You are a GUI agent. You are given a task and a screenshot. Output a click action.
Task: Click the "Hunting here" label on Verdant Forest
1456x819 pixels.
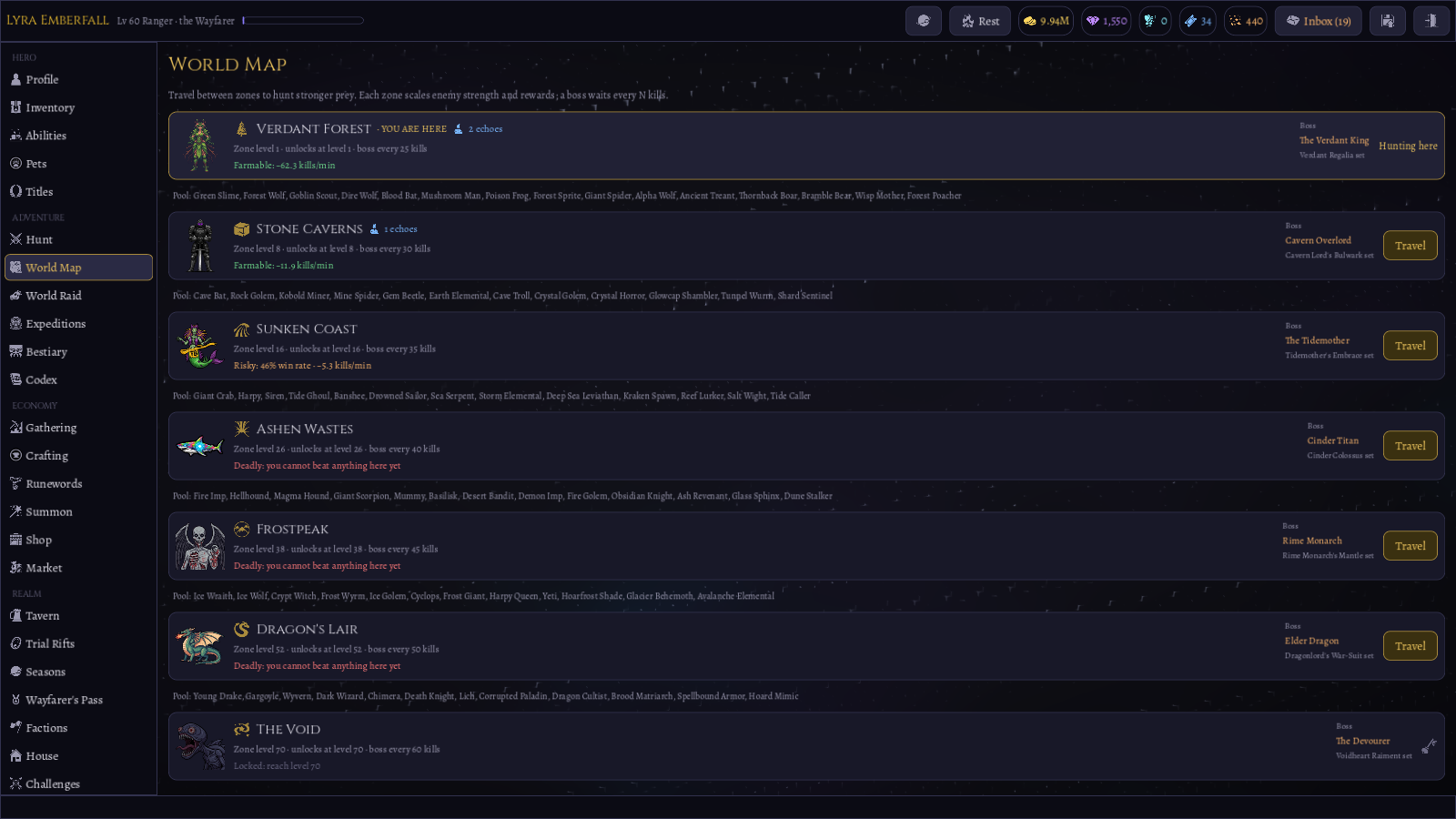1408,146
